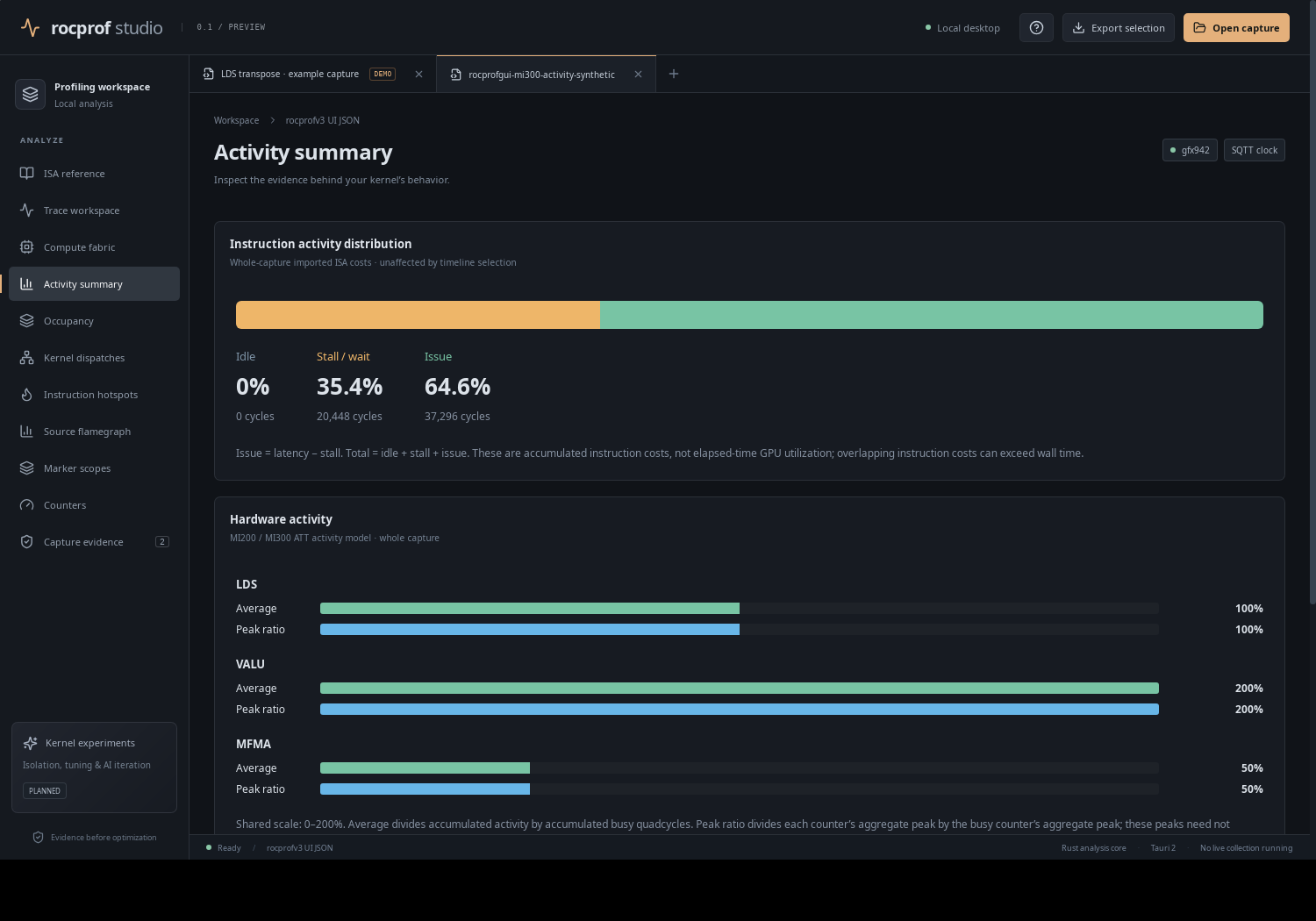Screen dimensions: 1316x921
Task: Click the Open capture button
Action: click(1236, 27)
